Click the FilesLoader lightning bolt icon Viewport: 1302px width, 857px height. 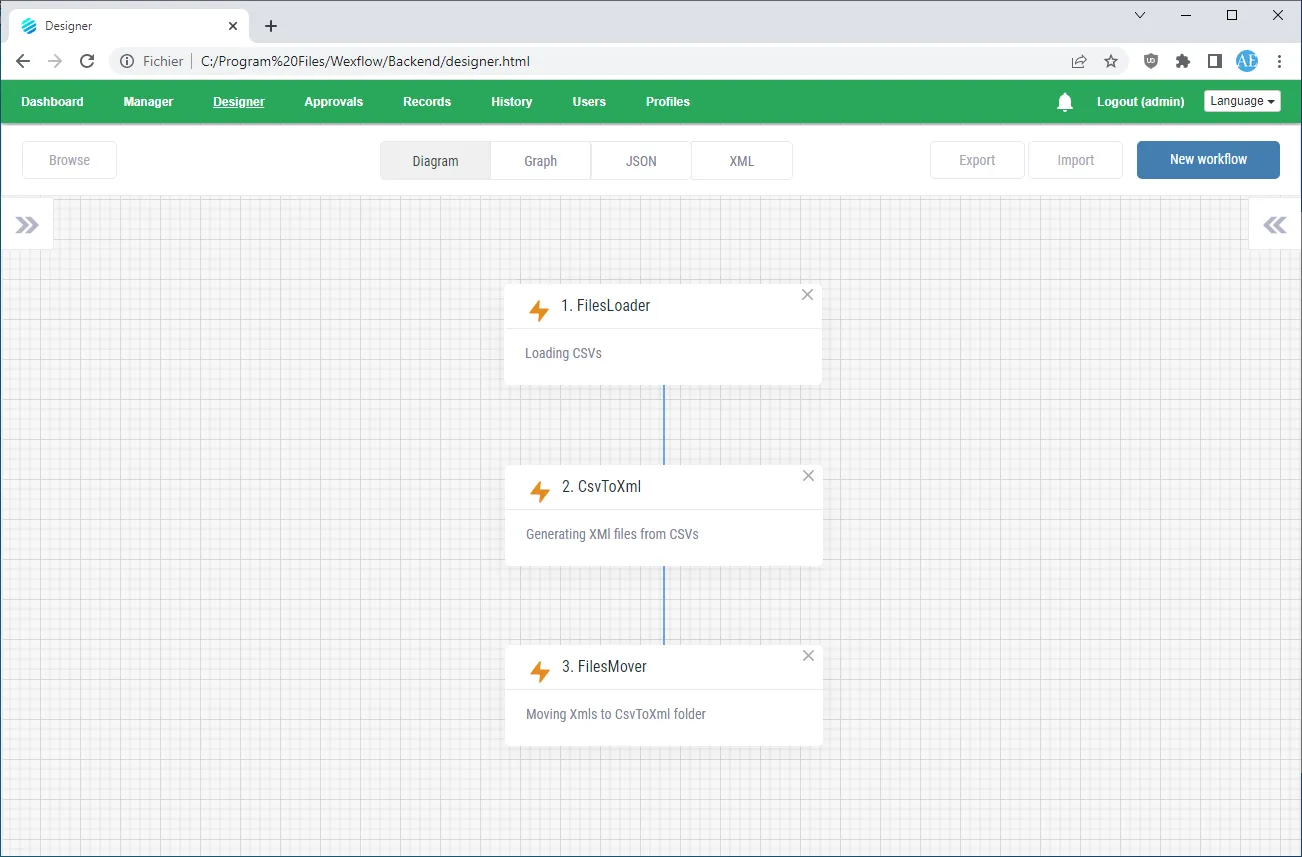(x=539, y=310)
